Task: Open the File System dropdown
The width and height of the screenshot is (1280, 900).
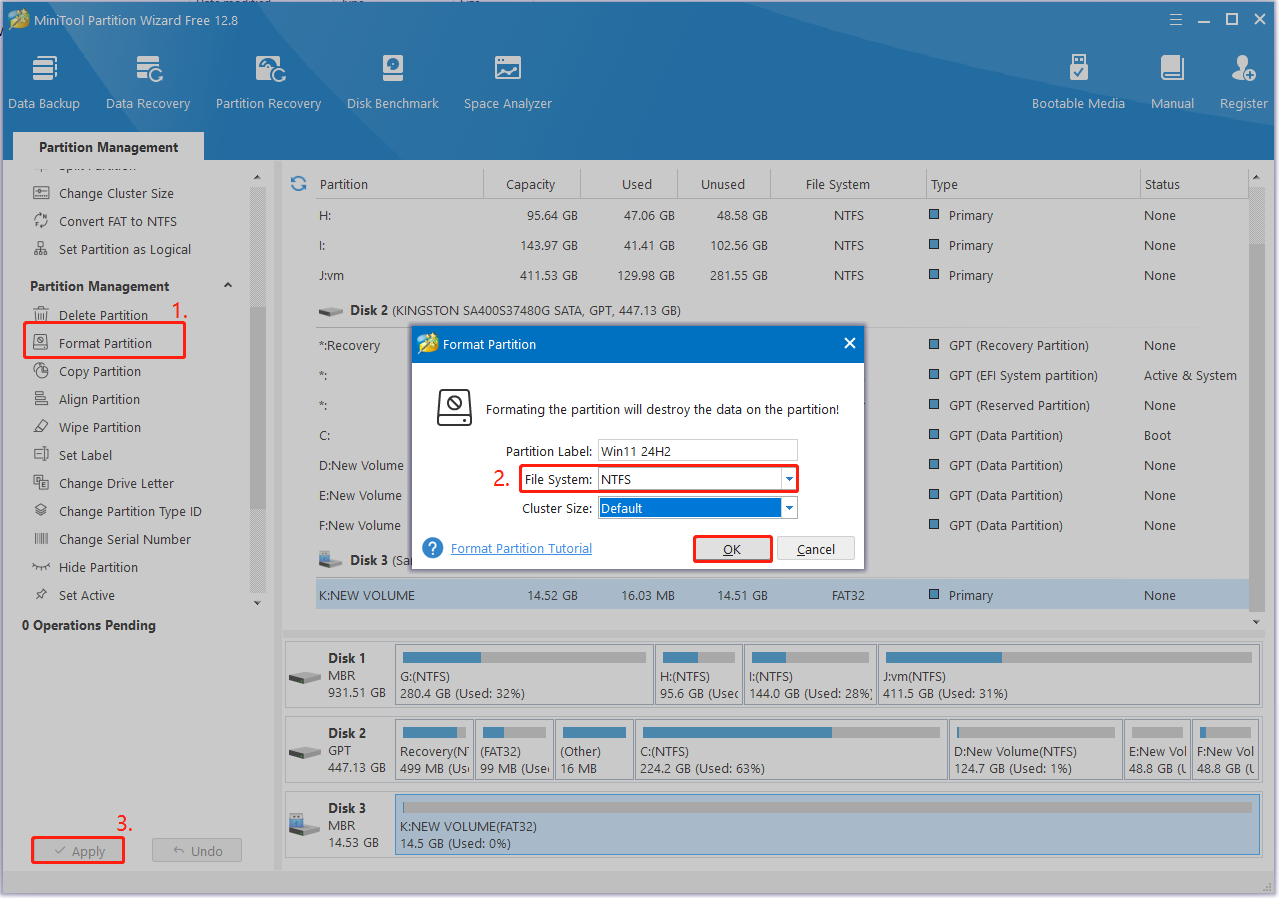Action: click(789, 480)
